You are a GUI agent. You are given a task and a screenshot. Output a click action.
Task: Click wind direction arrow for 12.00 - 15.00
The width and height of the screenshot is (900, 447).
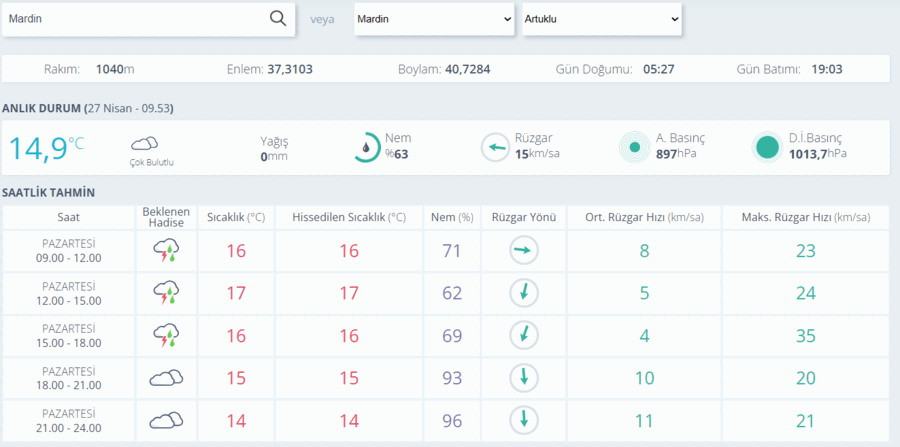coord(524,293)
